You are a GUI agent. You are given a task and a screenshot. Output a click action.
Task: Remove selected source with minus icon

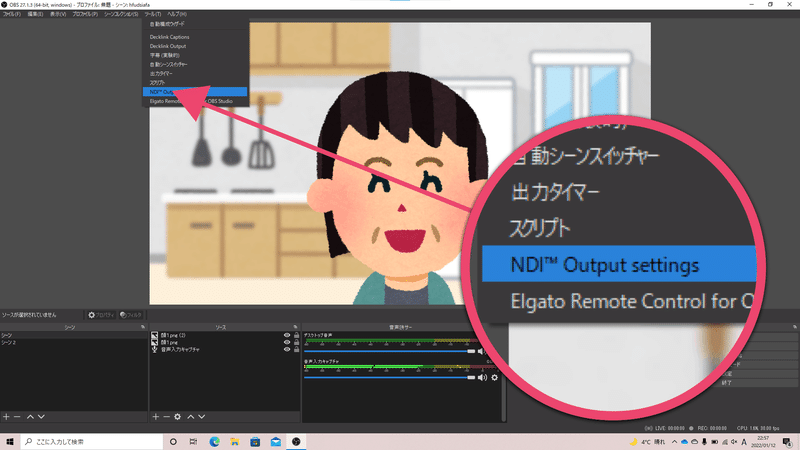pos(166,417)
